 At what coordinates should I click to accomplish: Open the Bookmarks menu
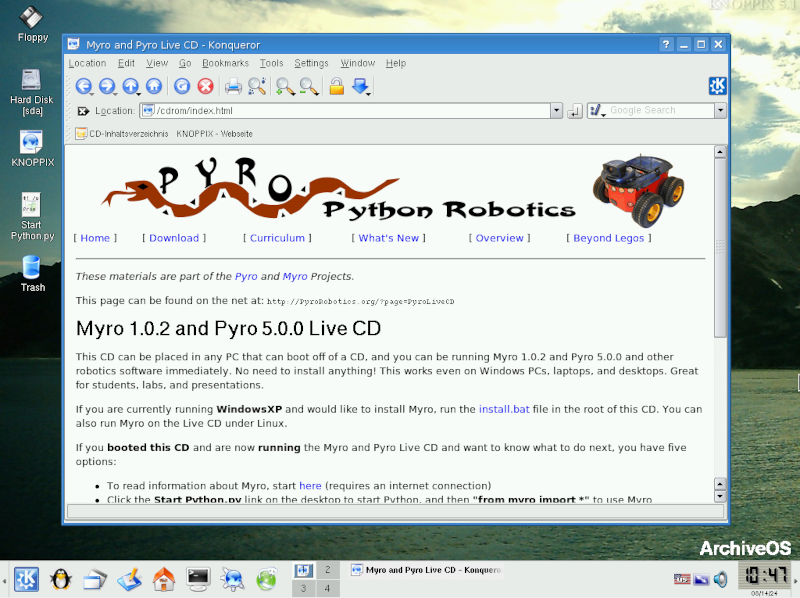(x=226, y=63)
